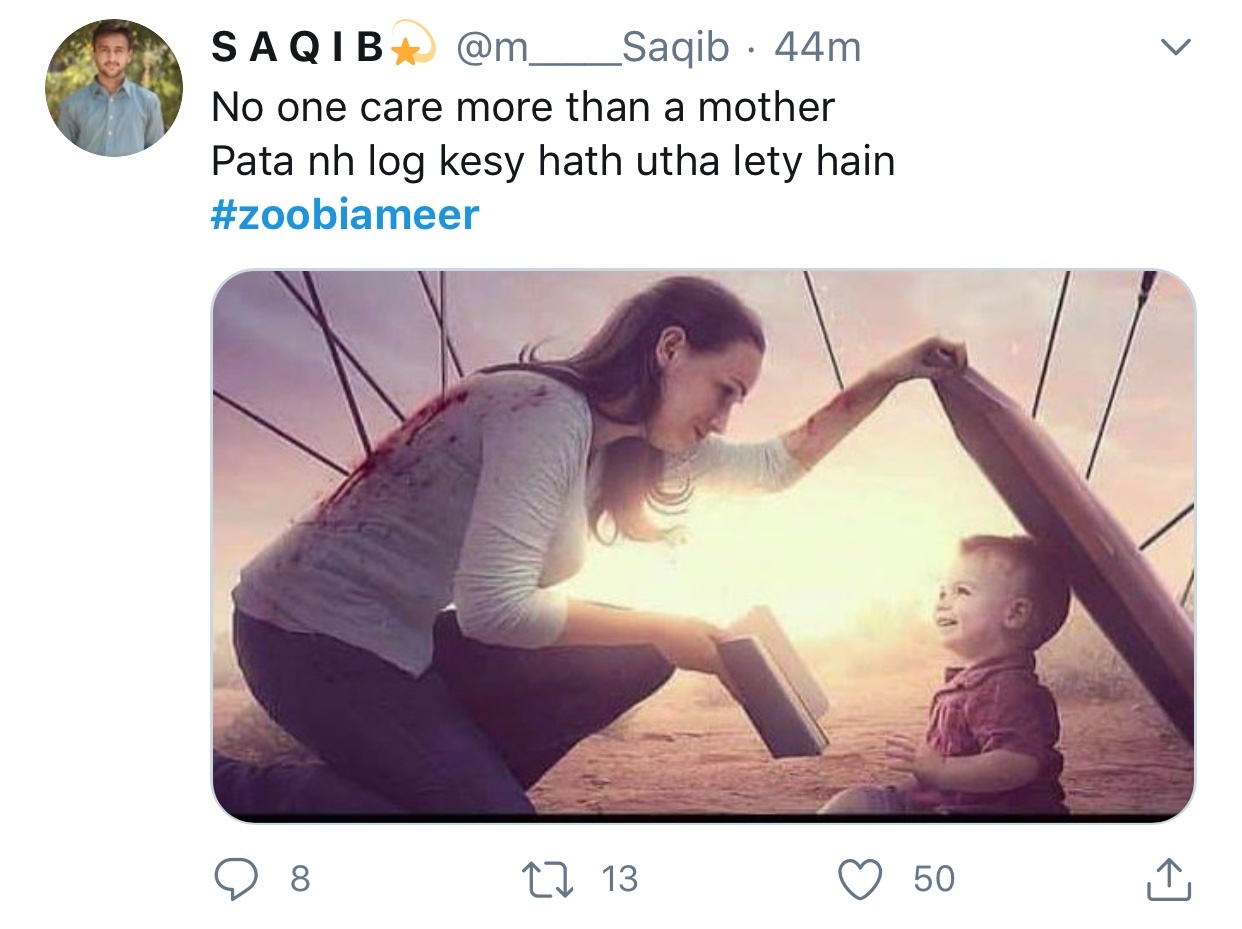1242x929 pixels.
Task: Open the #zoobiameer hashtag
Action: (x=345, y=215)
